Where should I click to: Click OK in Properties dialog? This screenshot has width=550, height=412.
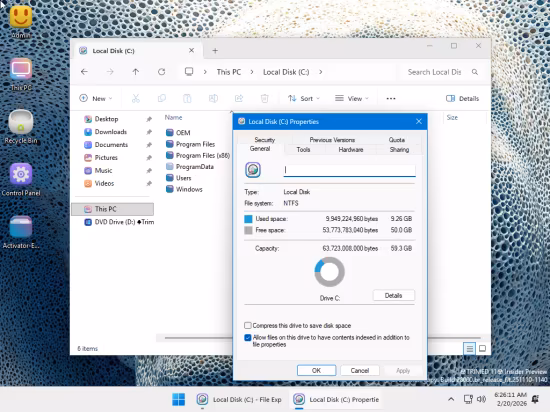(316, 371)
